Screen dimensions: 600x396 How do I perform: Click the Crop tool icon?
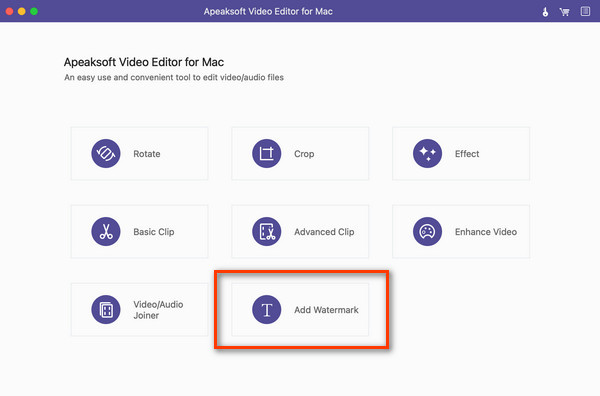coord(267,154)
